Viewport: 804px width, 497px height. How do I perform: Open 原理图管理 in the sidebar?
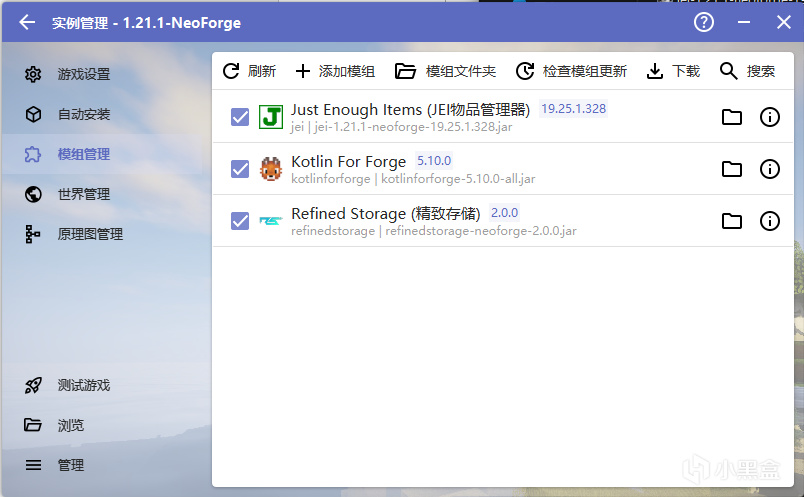[x=103, y=234]
